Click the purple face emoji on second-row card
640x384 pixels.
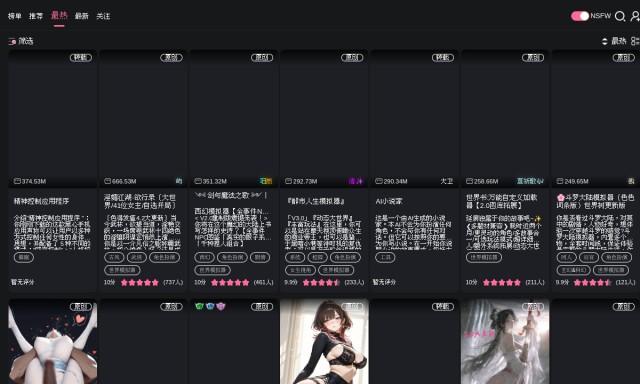click(x=221, y=306)
